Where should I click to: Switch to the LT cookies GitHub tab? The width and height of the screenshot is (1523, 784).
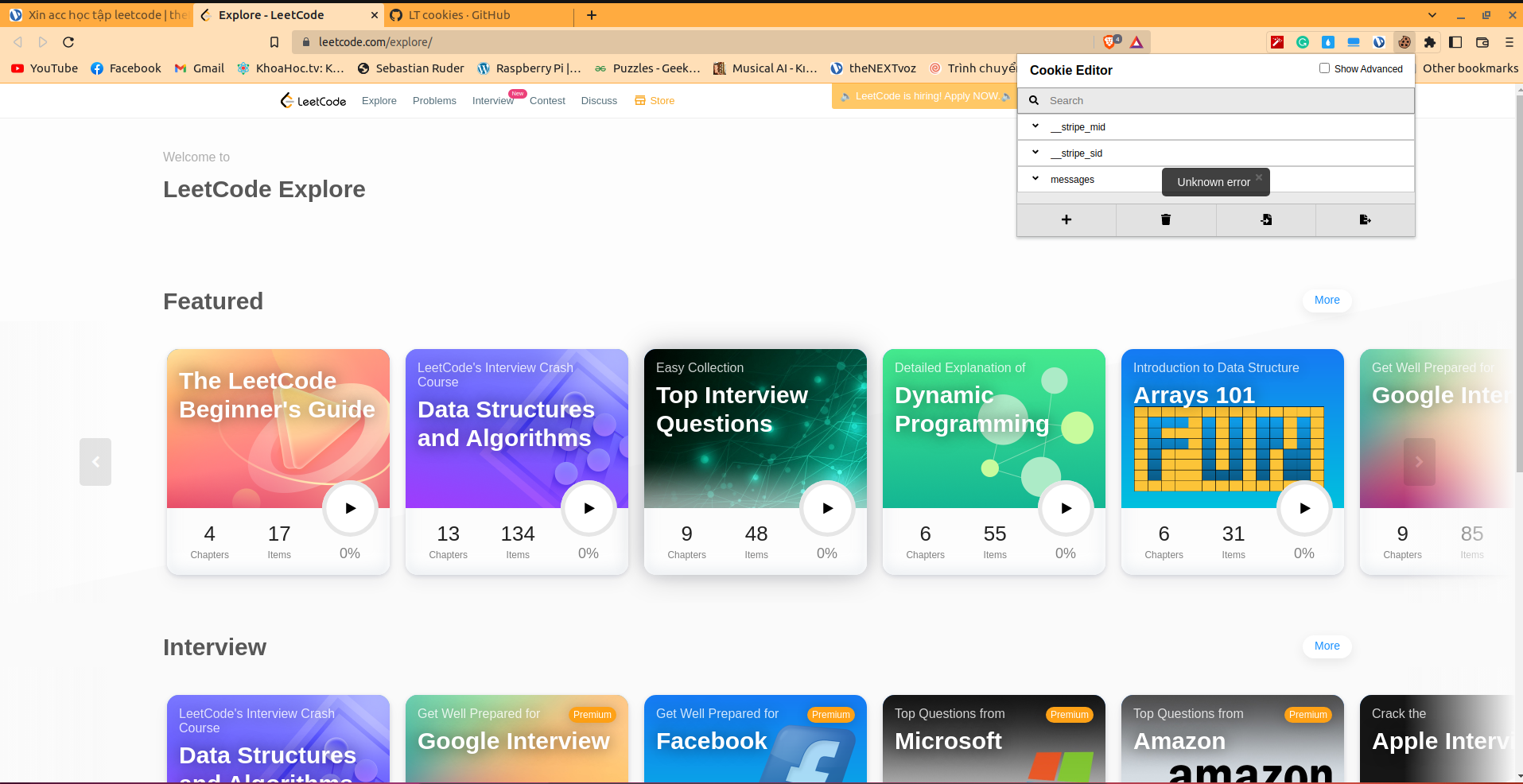[x=480, y=15]
